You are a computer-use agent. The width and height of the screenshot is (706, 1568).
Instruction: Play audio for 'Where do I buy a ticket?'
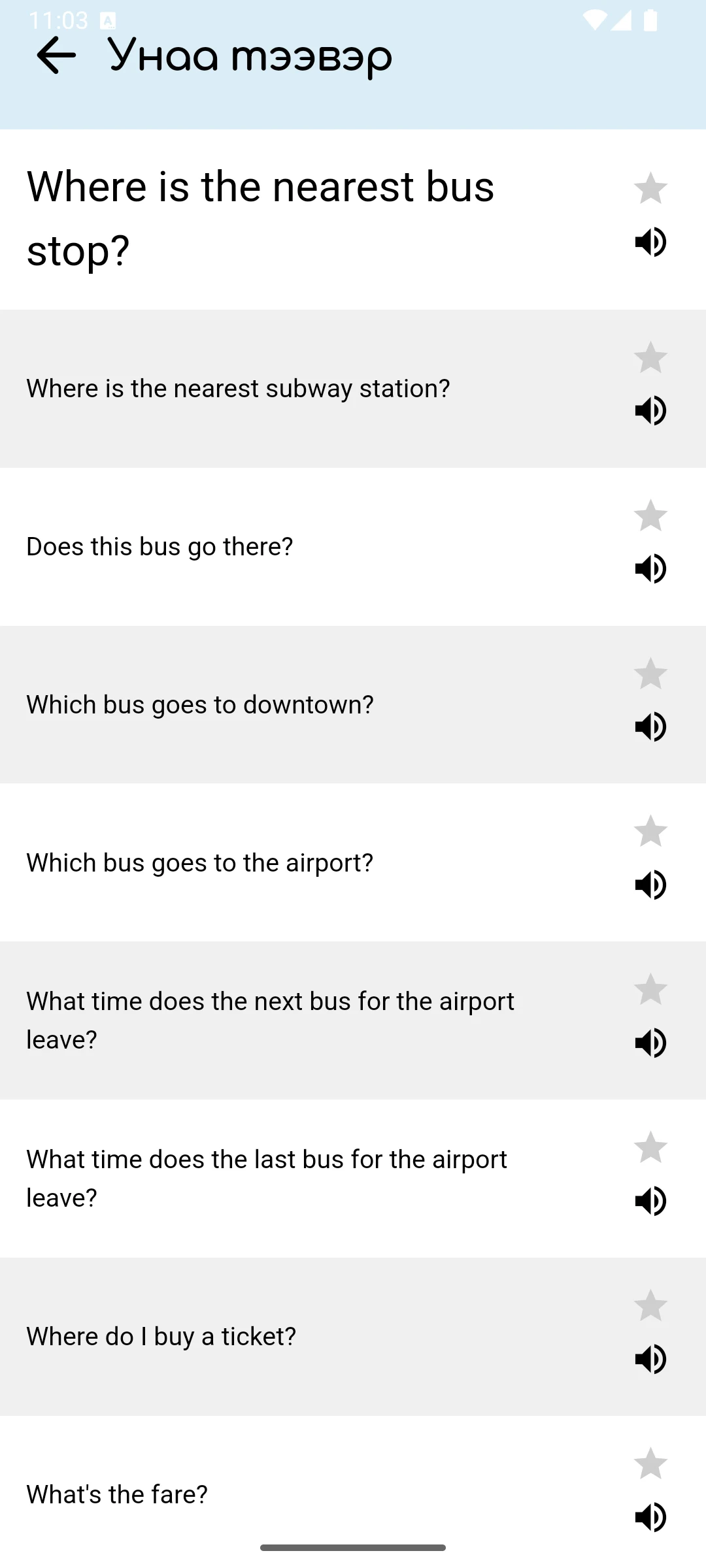(650, 1360)
